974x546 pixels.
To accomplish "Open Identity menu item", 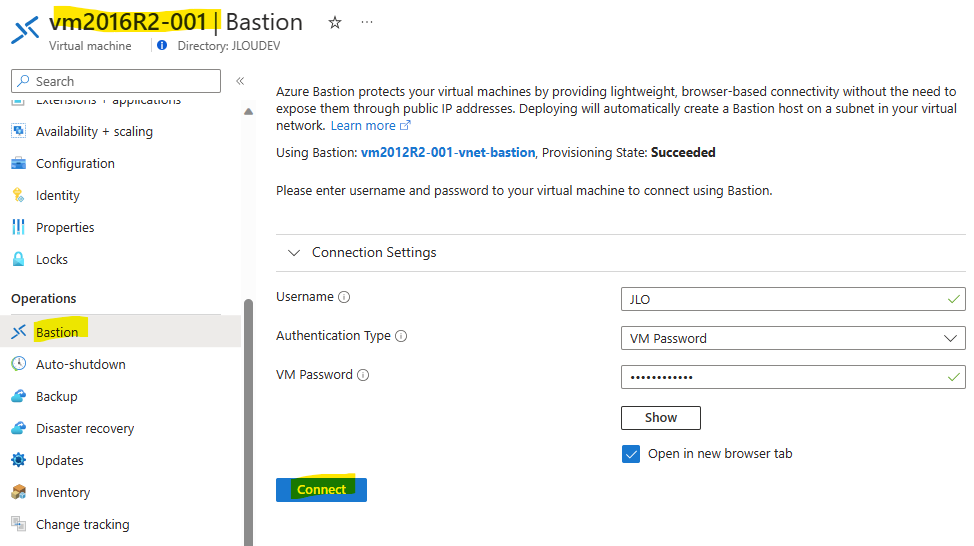I will (58, 196).
